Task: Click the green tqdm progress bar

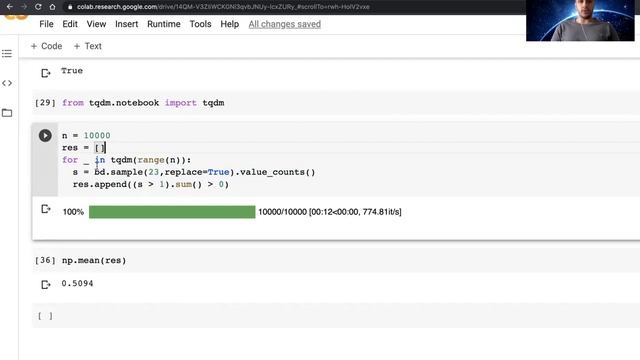Action: tap(172, 212)
